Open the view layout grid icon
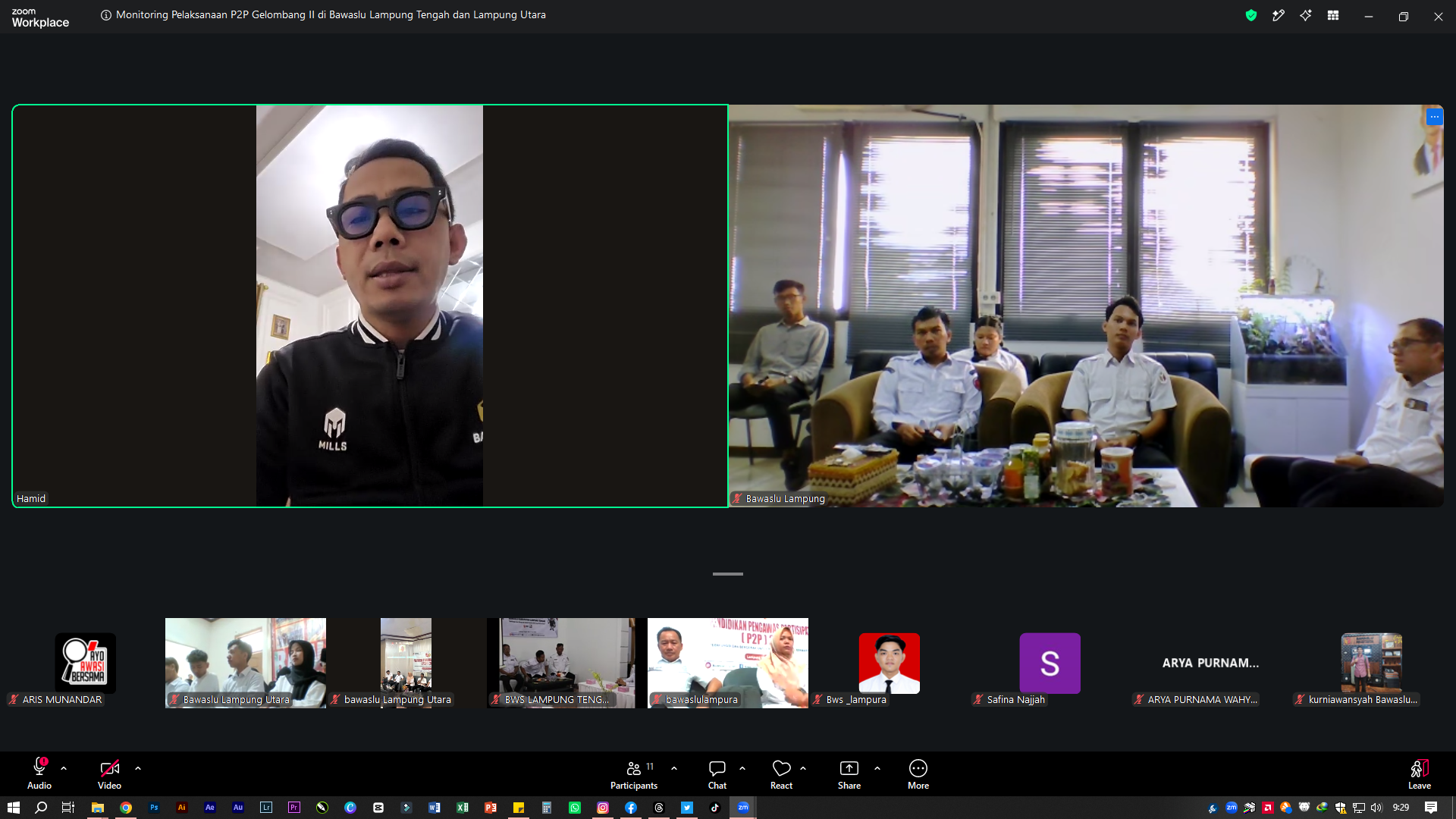 click(1333, 15)
